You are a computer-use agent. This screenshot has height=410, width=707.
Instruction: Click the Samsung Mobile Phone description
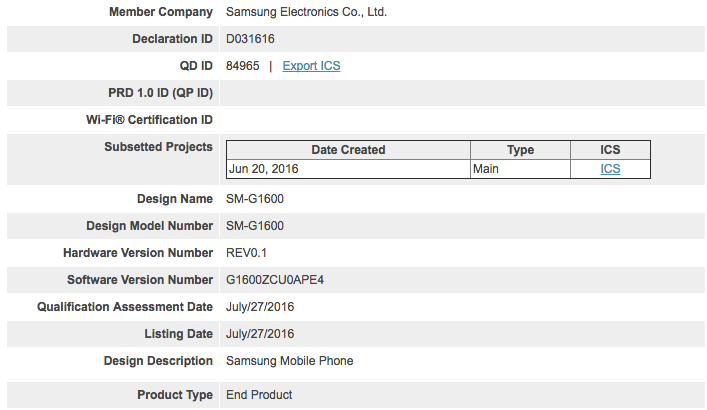[289, 361]
